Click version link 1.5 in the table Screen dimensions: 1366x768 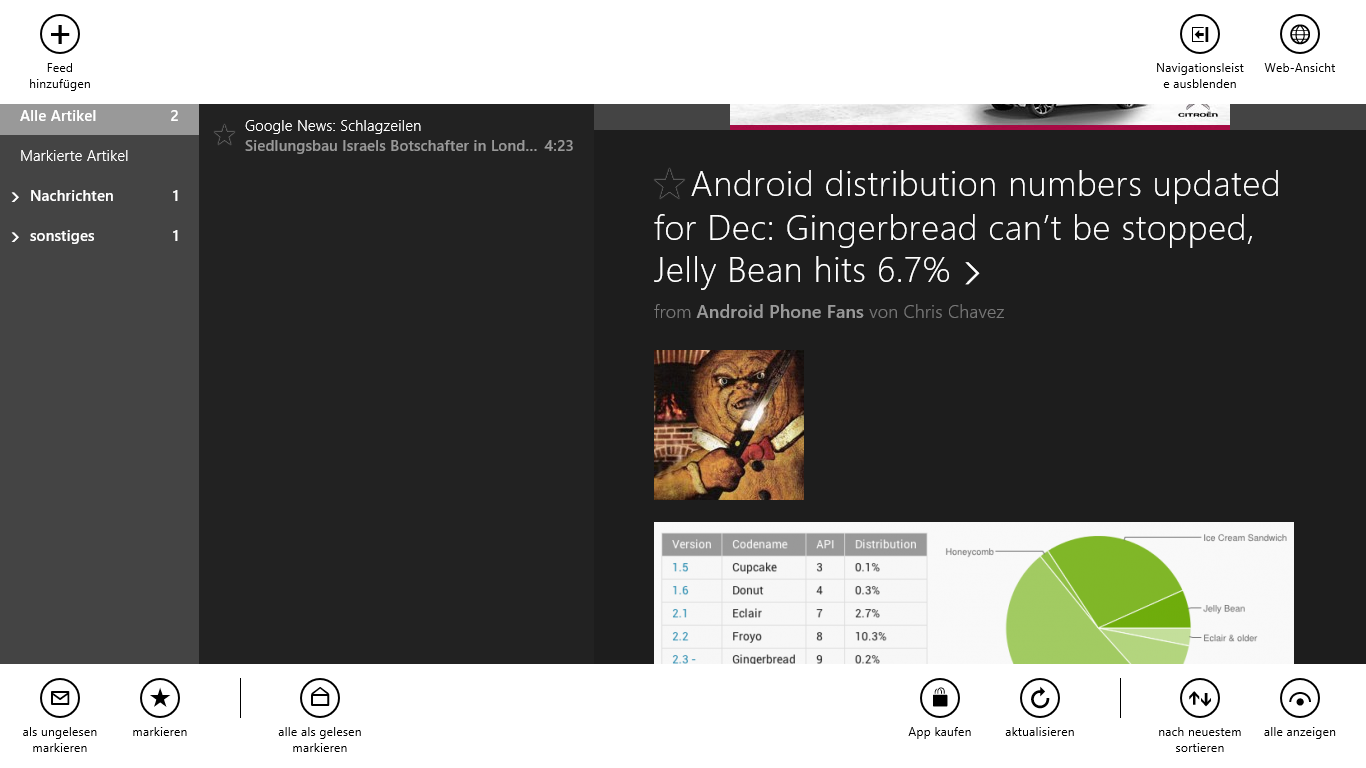click(x=680, y=568)
